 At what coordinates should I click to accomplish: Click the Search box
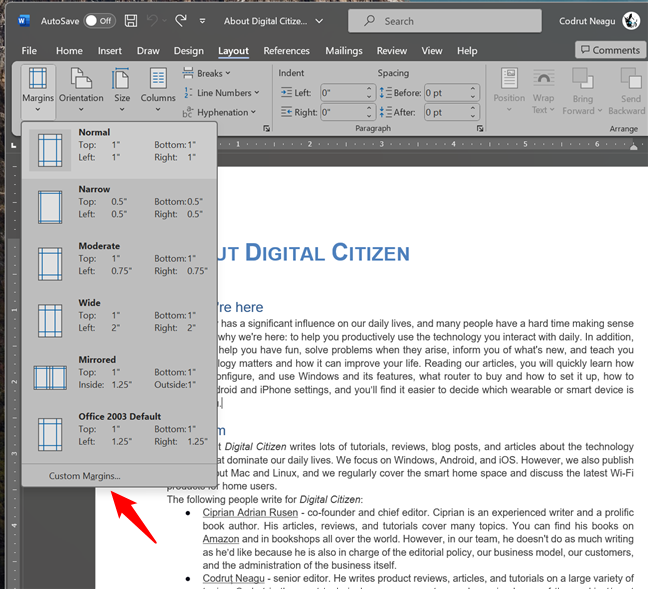[445, 21]
